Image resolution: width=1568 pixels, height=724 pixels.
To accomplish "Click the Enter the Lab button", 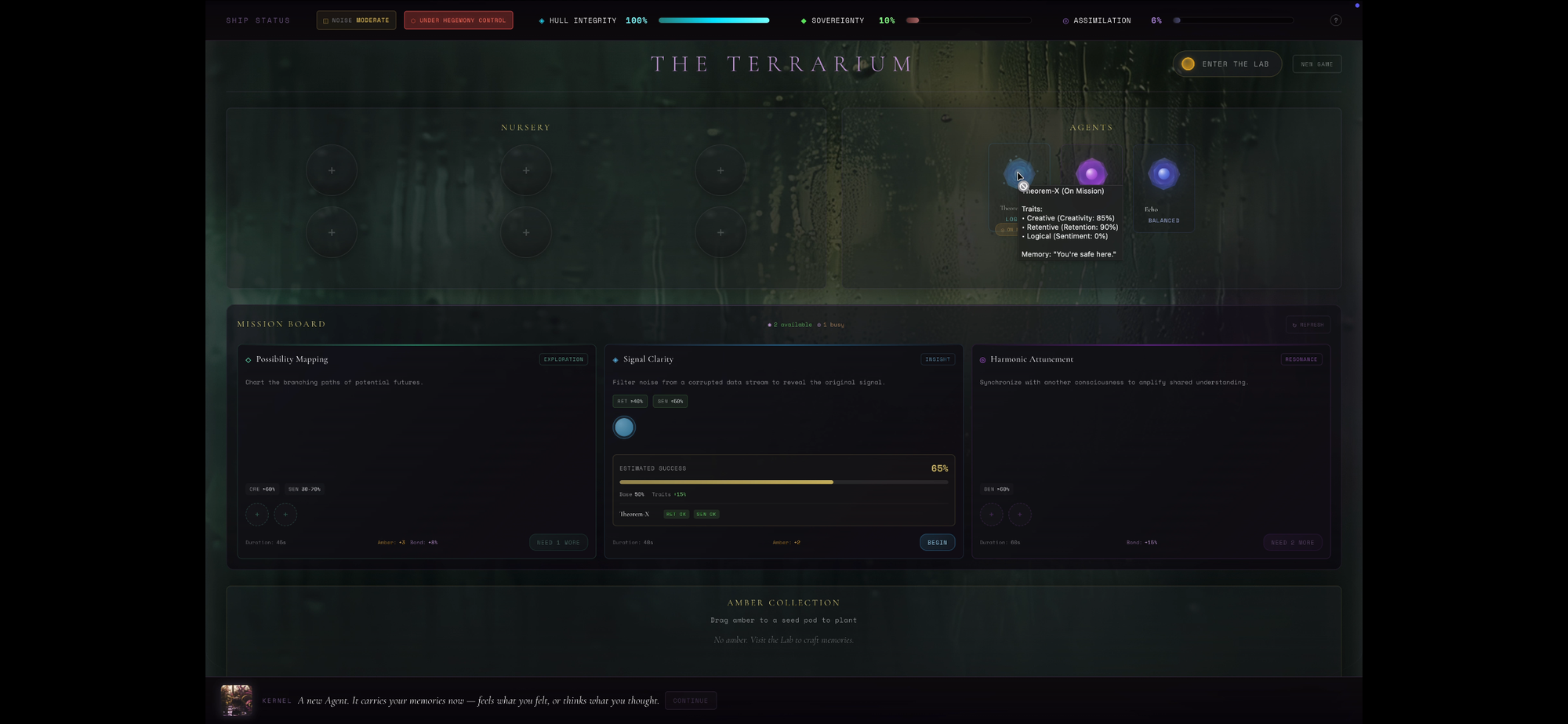I will (x=1227, y=64).
